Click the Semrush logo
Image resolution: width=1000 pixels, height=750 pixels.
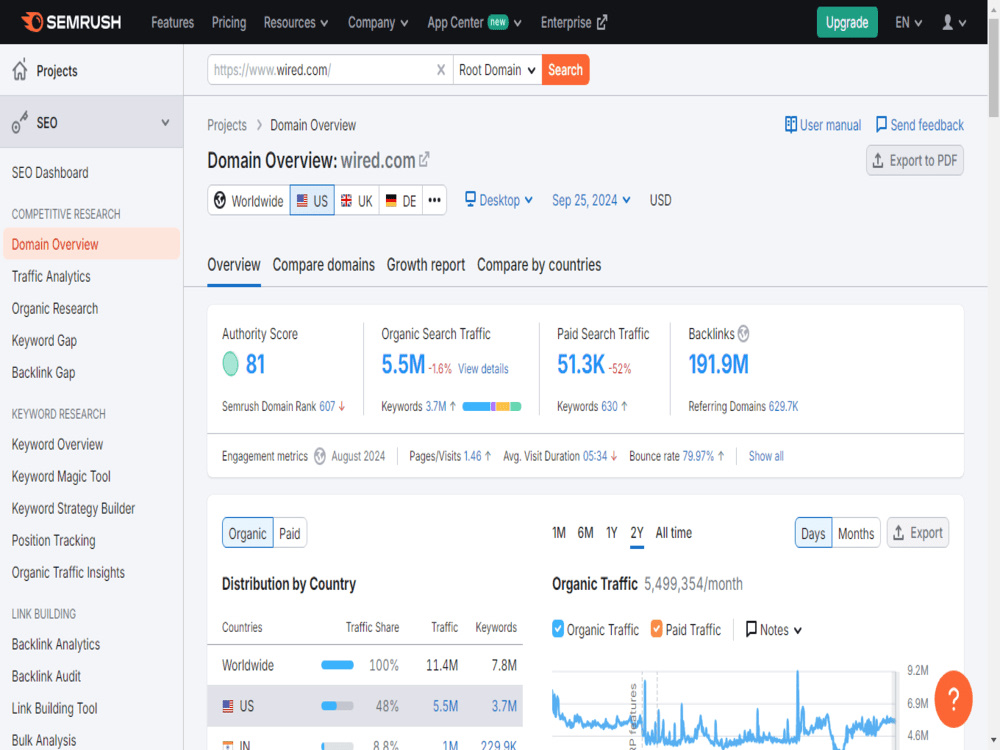(x=71, y=22)
